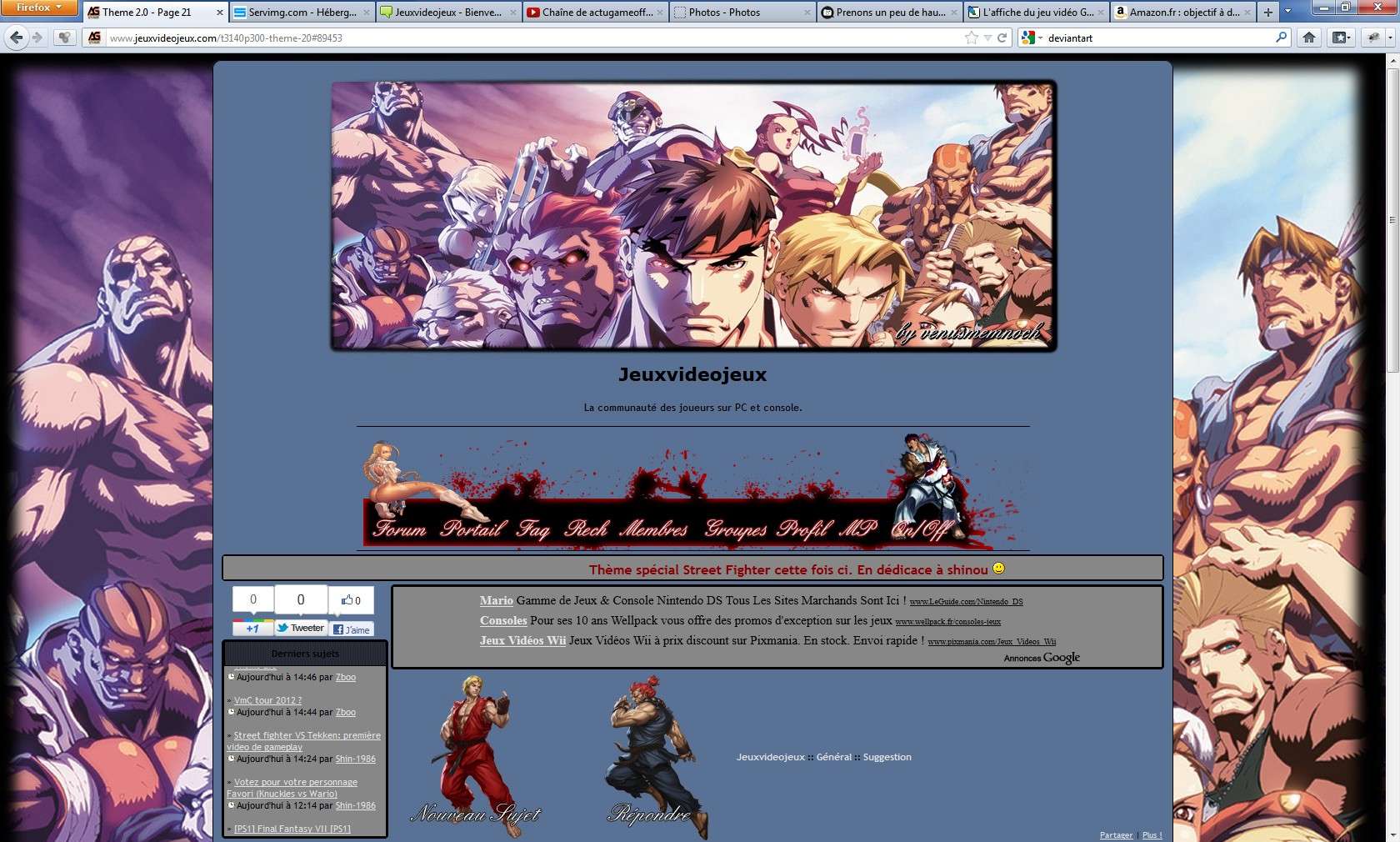This screenshot has width=1400, height=842.
Task: Close the Theme 2.0 - Page 21 tab
Action: pos(220,13)
